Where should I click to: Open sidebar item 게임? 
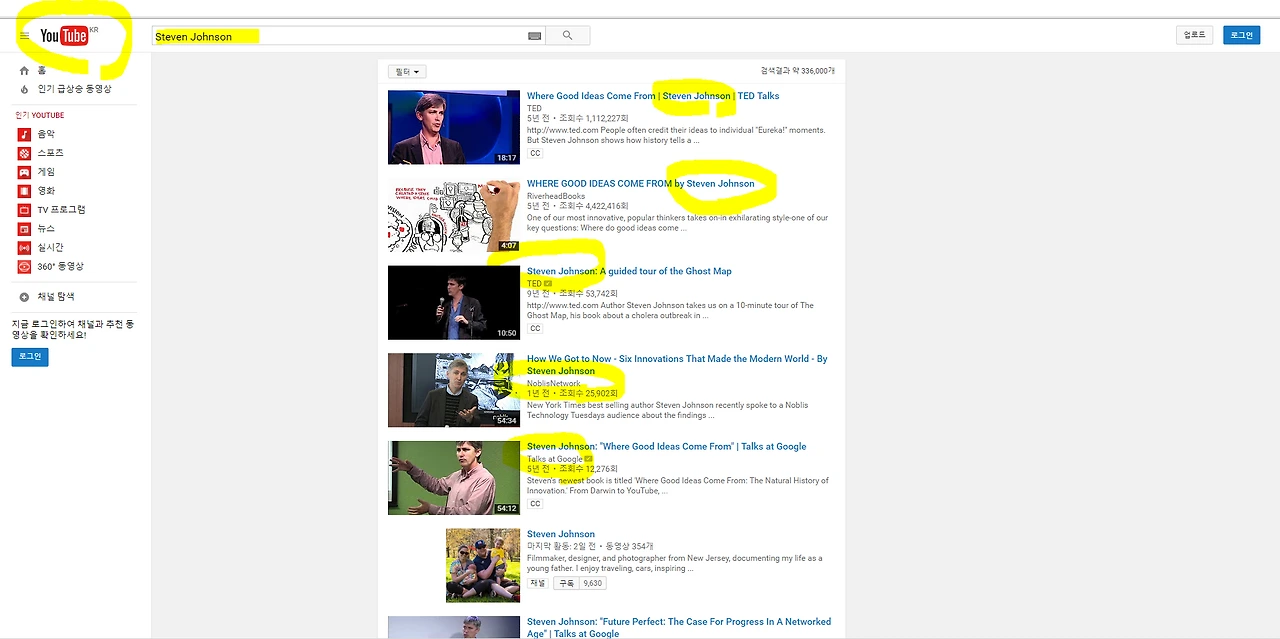(46, 172)
